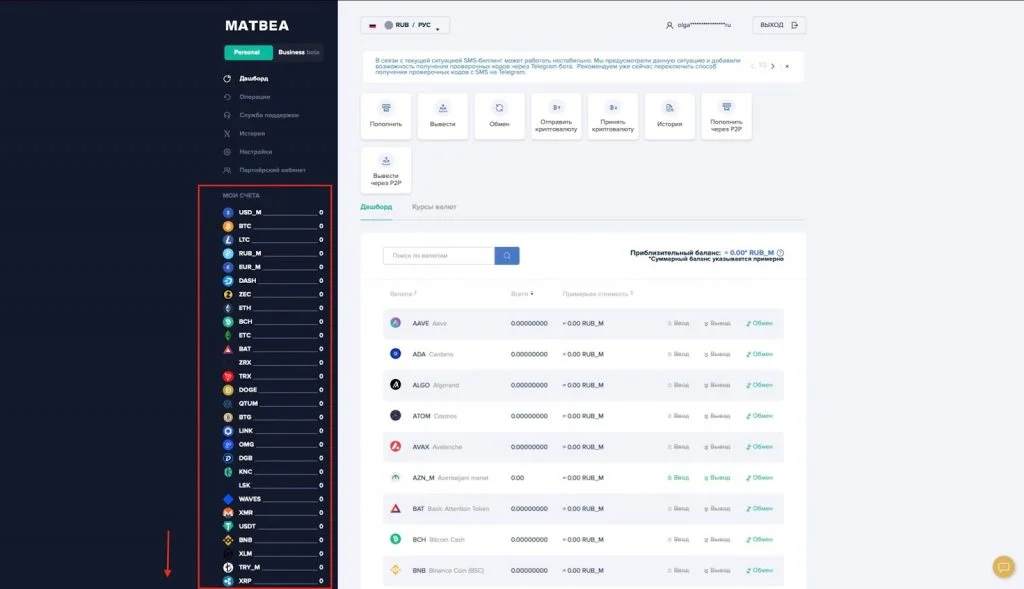Viewport: 1024px width, 589px height.
Task: Open the live chat bubble icon
Action: (1004, 567)
